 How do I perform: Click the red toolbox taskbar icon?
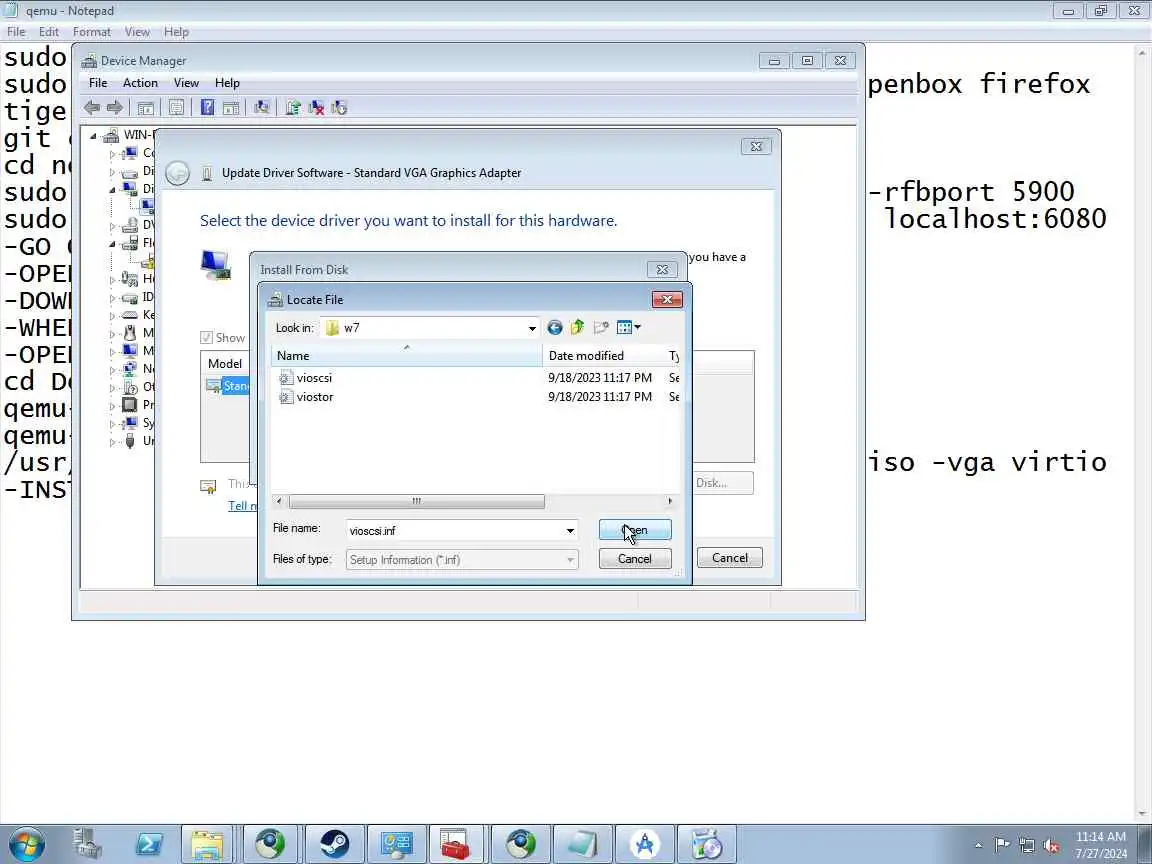pyautogui.click(x=456, y=844)
